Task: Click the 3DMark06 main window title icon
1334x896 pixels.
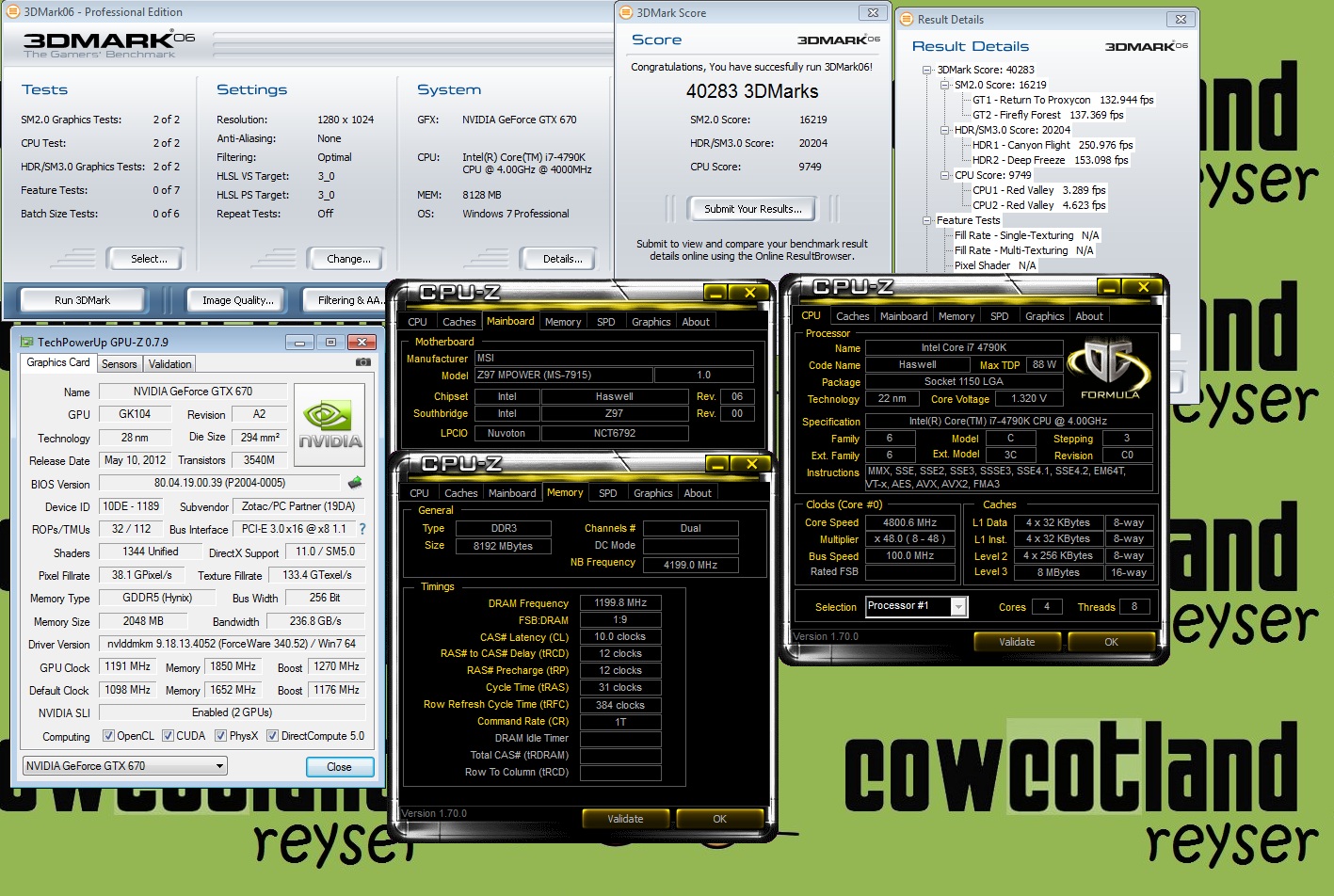Action: point(12,11)
